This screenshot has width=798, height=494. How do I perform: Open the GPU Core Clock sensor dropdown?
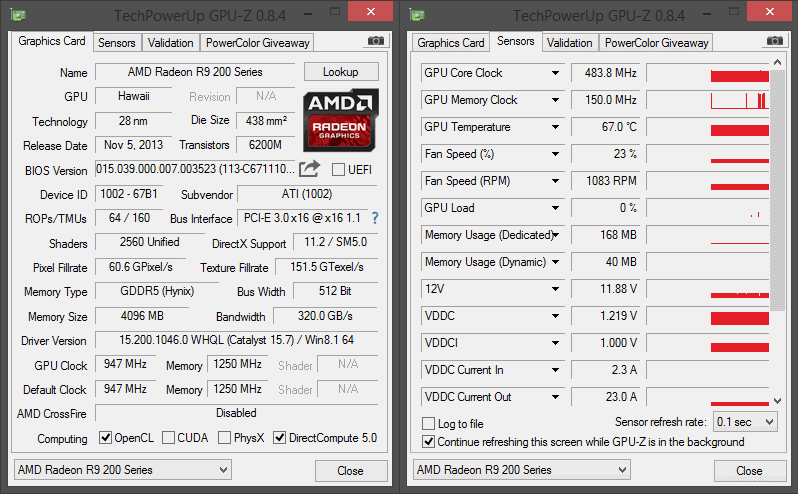tap(555, 73)
